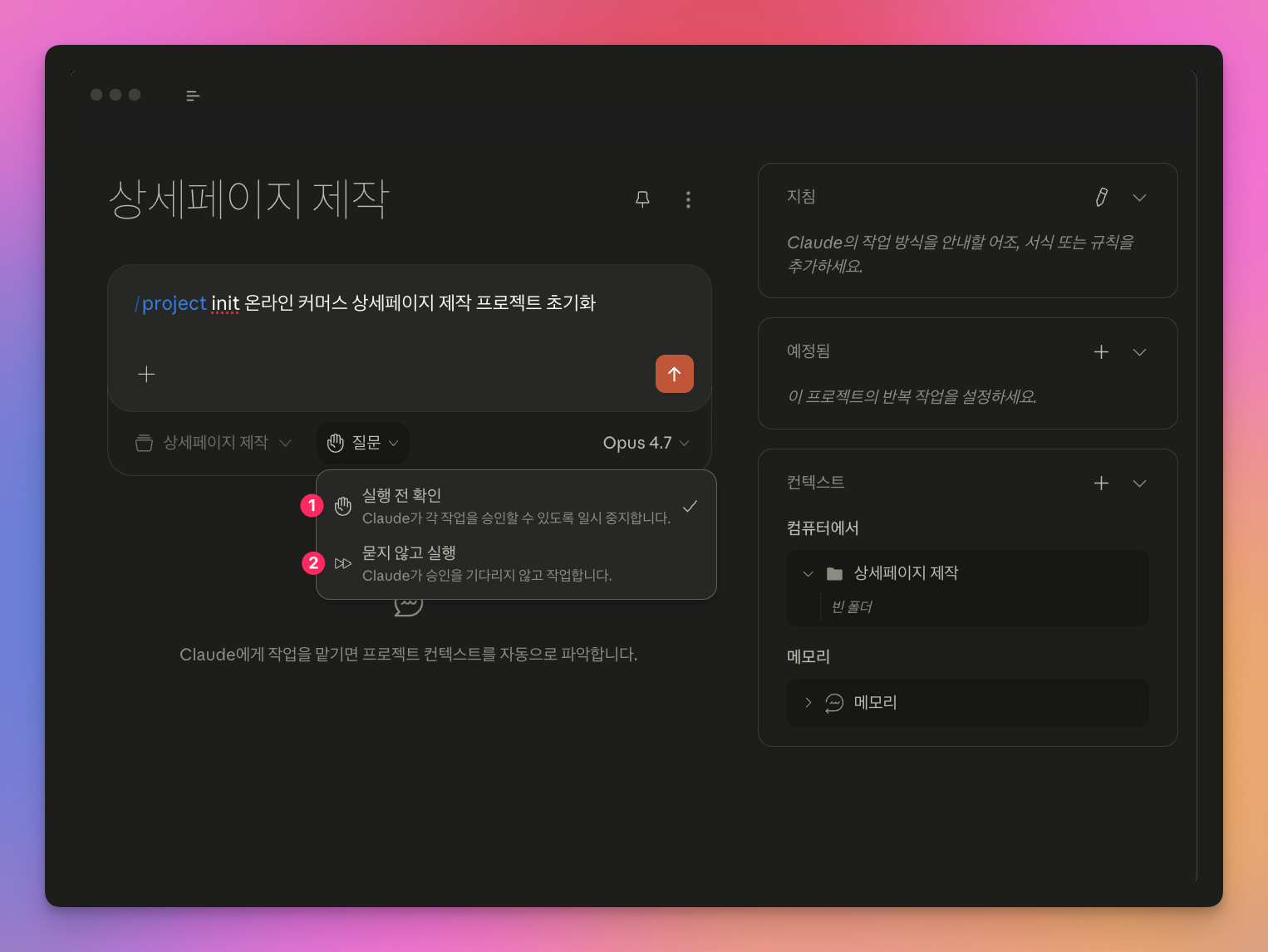
Task: Click the 컴퓨터에서 heading
Action: (823, 528)
